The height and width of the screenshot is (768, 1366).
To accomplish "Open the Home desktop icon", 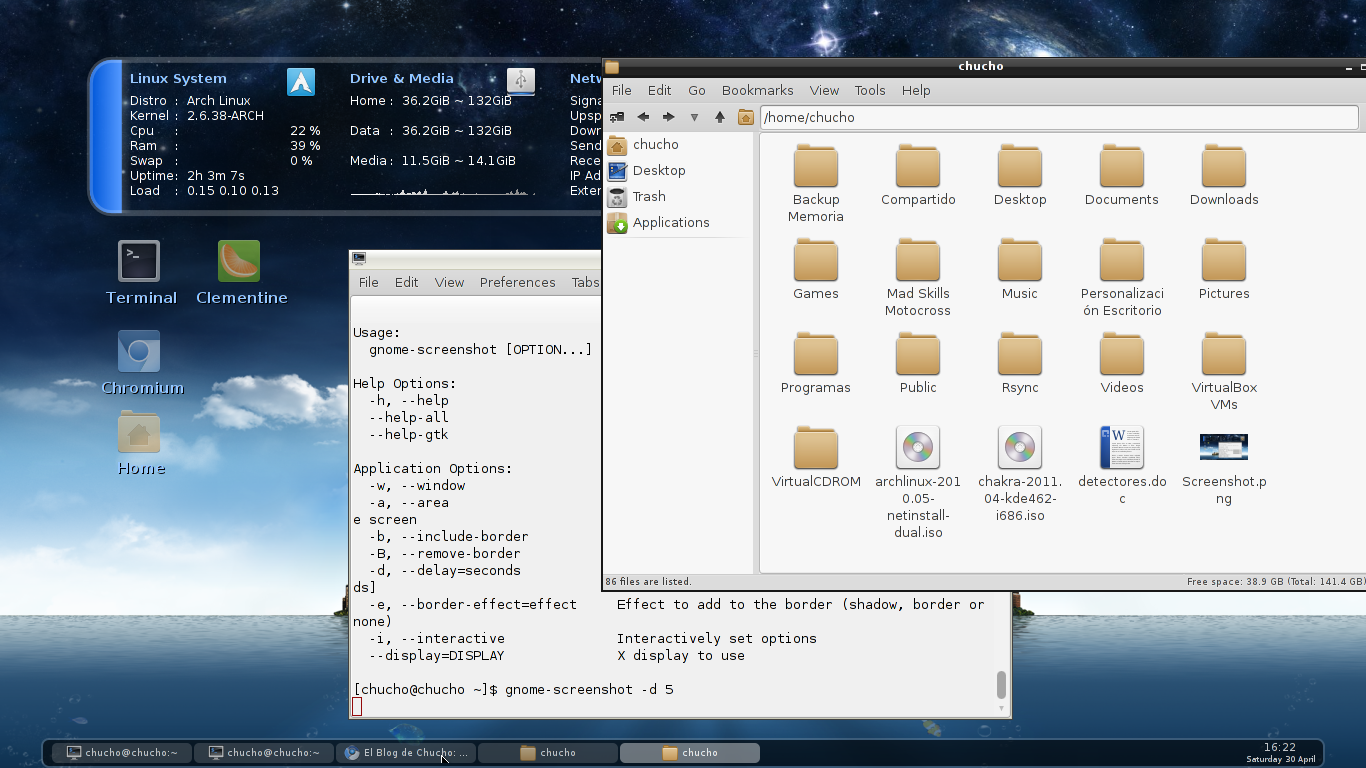I will click(x=140, y=444).
